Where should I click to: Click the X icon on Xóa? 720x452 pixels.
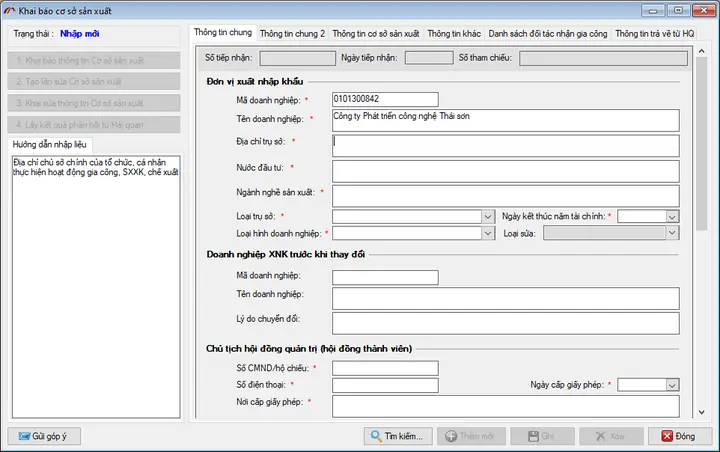600,436
